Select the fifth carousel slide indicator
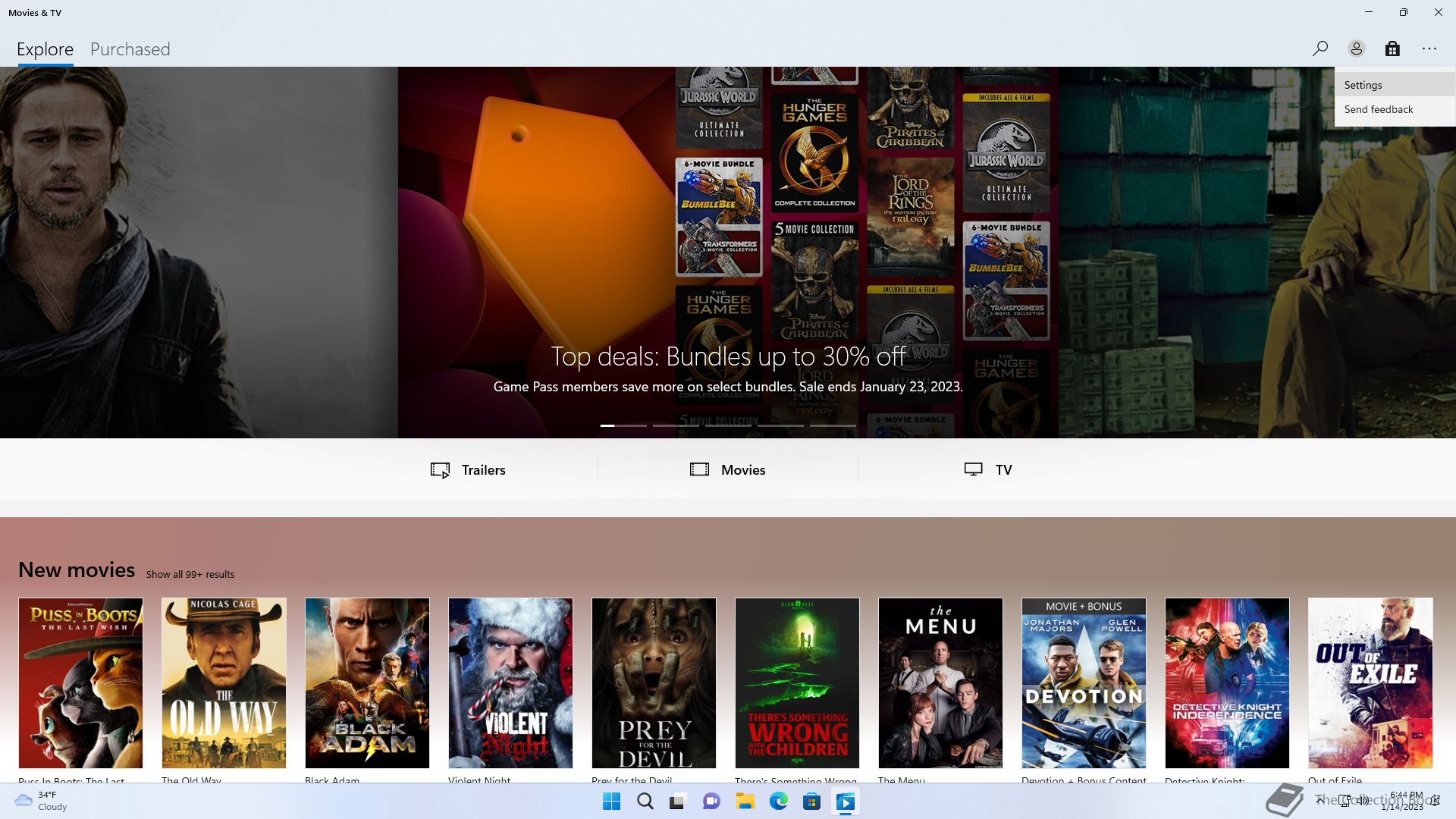Image resolution: width=1456 pixels, height=819 pixels. [x=833, y=425]
